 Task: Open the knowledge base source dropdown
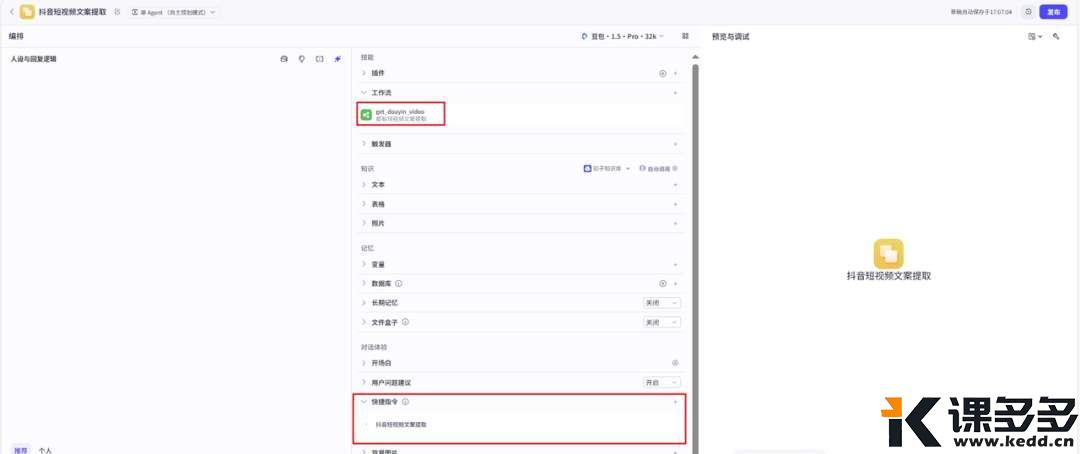[608, 168]
